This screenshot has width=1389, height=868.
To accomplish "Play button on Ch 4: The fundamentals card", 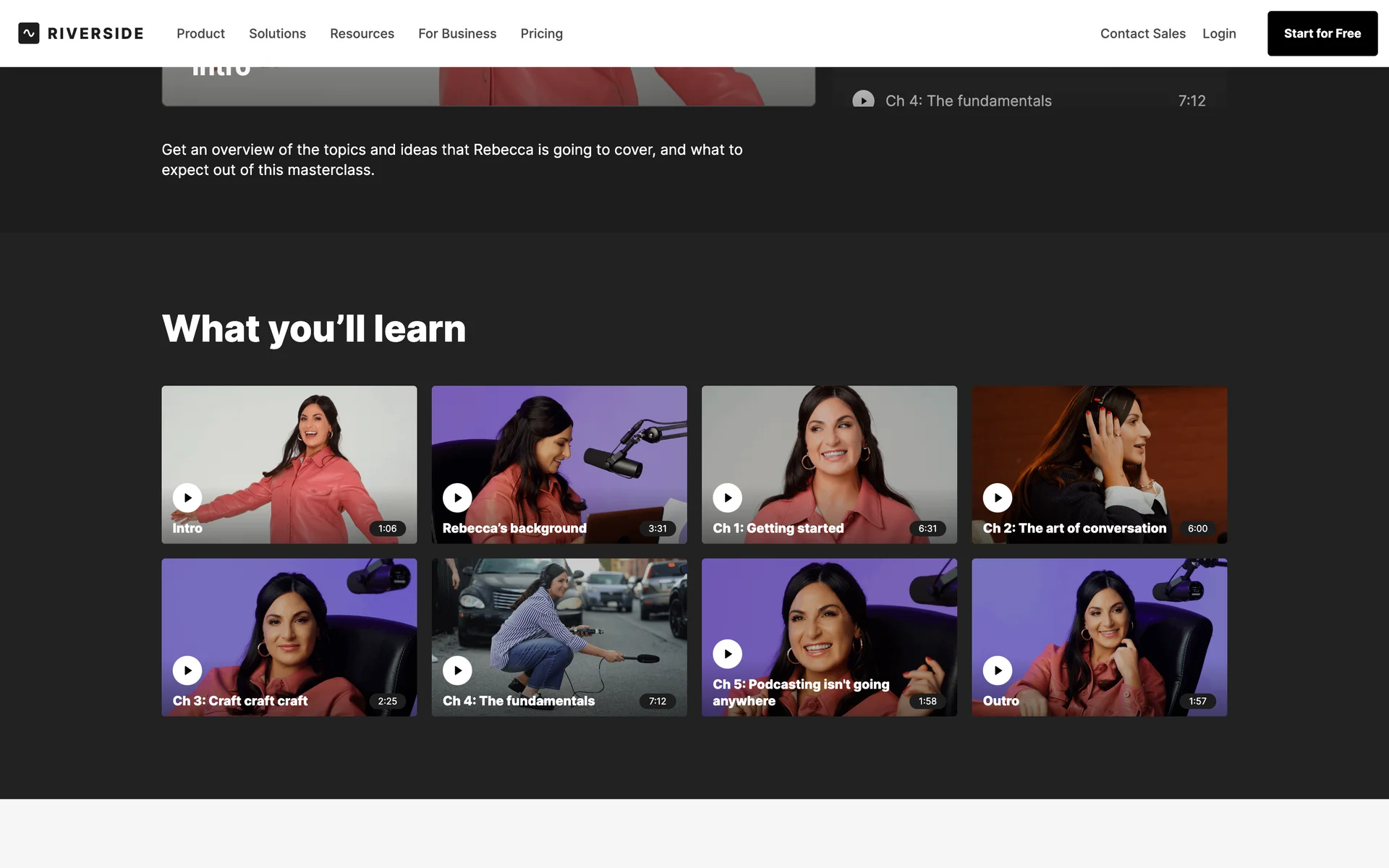I will [457, 671].
